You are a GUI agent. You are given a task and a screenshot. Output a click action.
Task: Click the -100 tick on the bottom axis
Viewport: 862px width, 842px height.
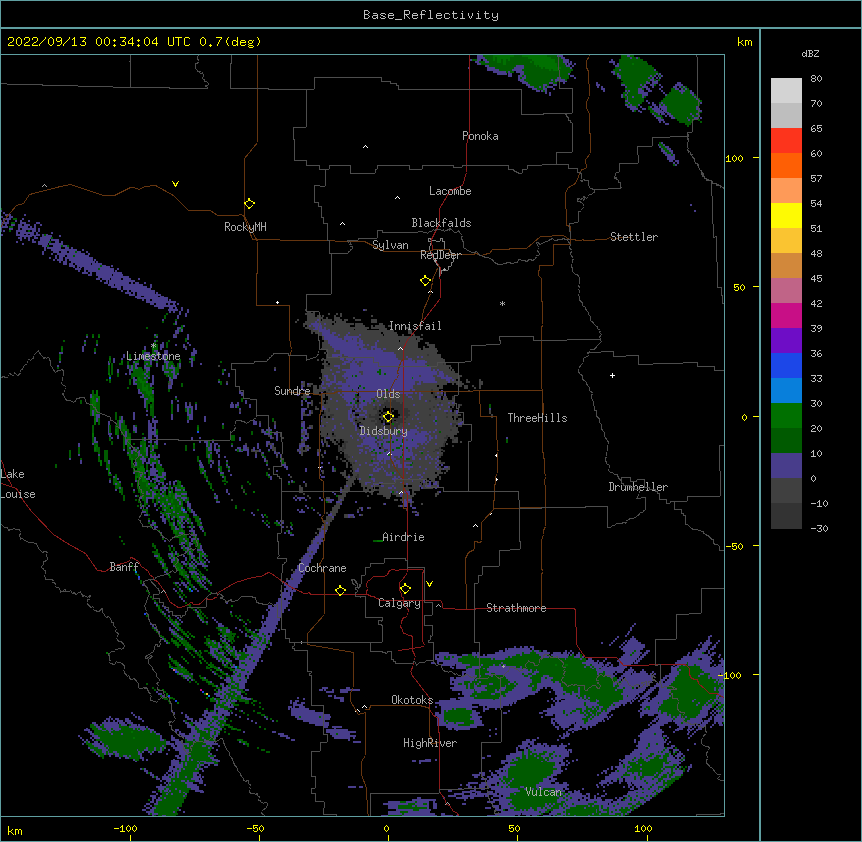tap(125, 828)
